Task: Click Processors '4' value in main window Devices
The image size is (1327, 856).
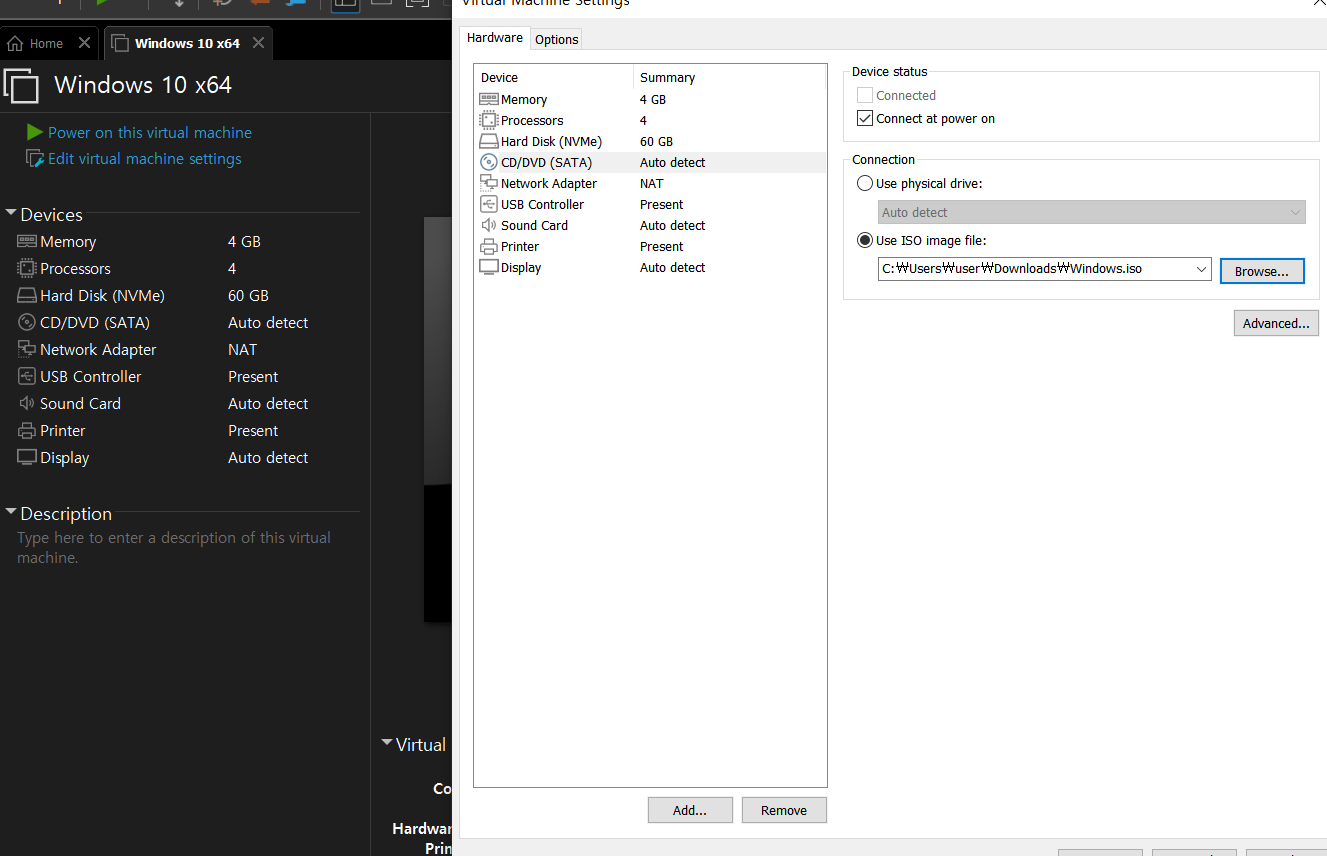Action: coord(232,268)
